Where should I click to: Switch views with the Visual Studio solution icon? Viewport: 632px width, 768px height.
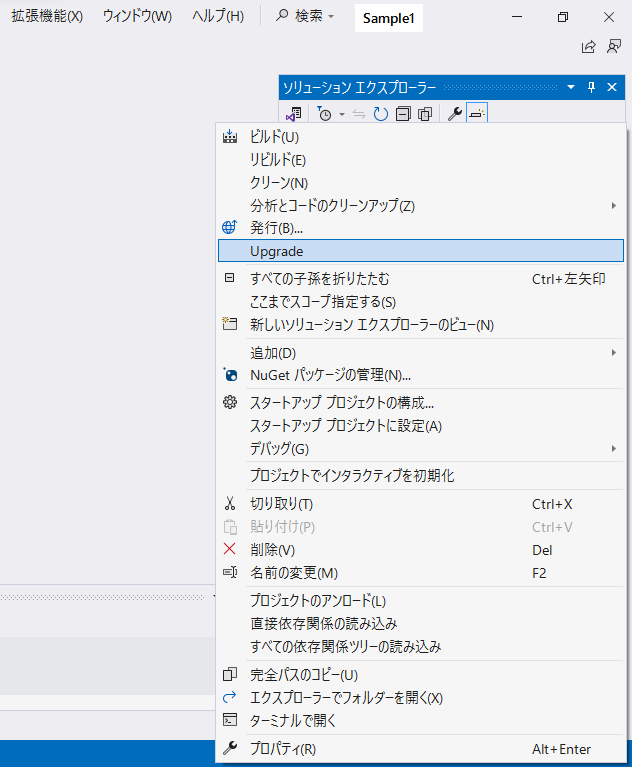coord(295,114)
